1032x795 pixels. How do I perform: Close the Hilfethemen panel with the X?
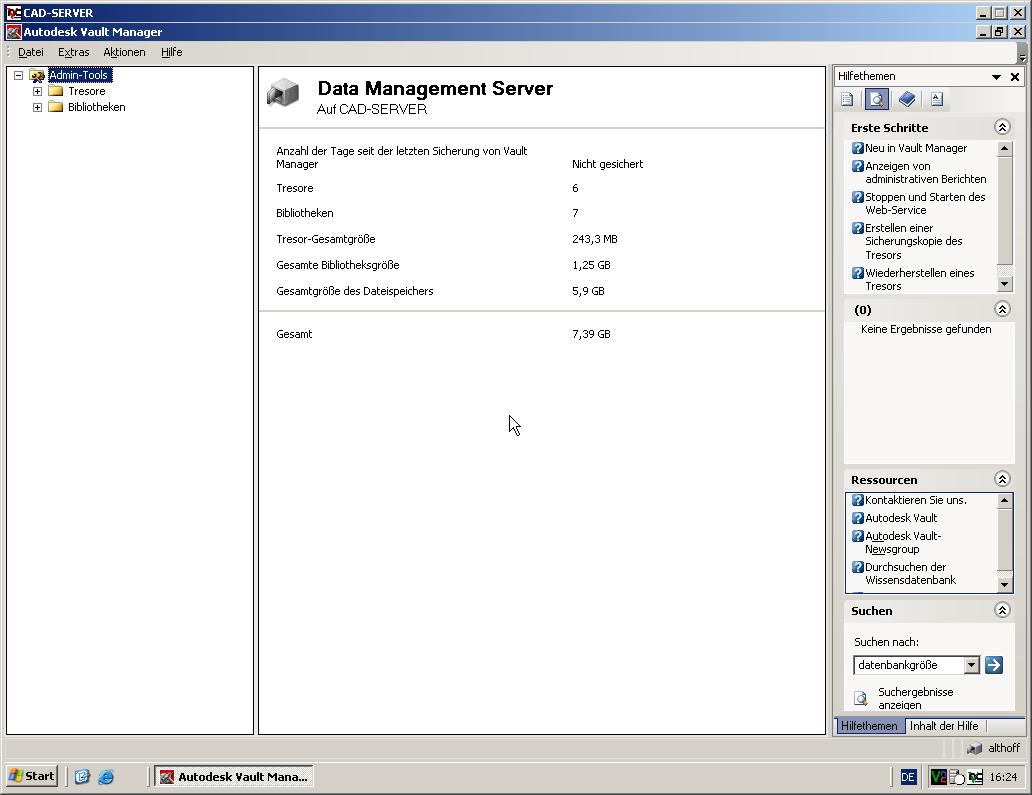click(1015, 77)
